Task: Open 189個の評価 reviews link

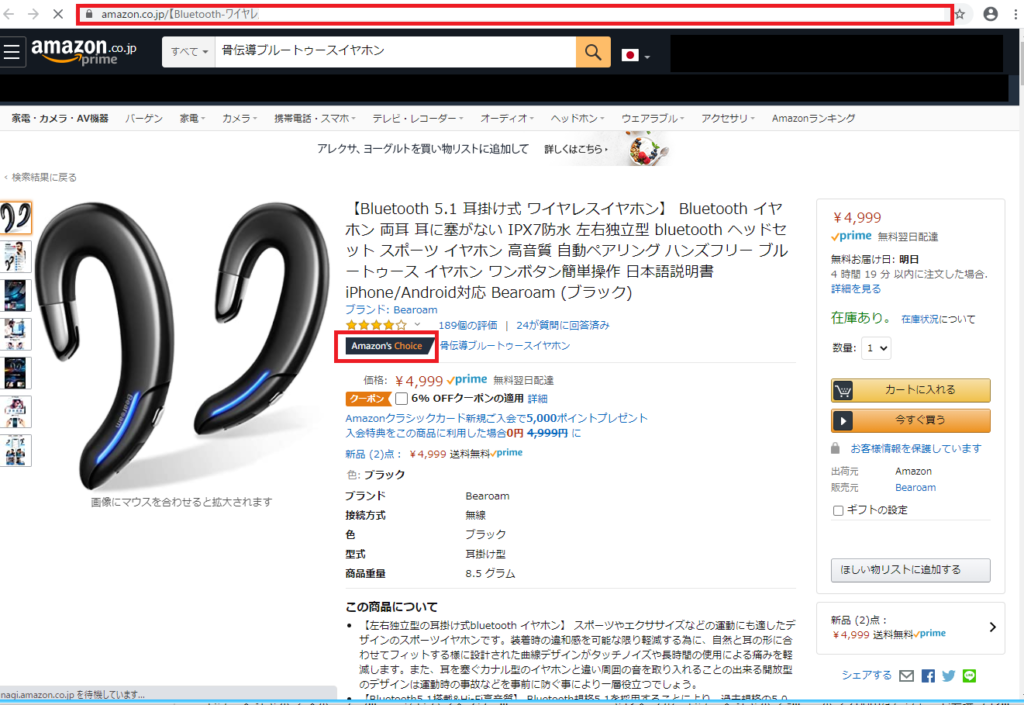Action: click(x=468, y=325)
